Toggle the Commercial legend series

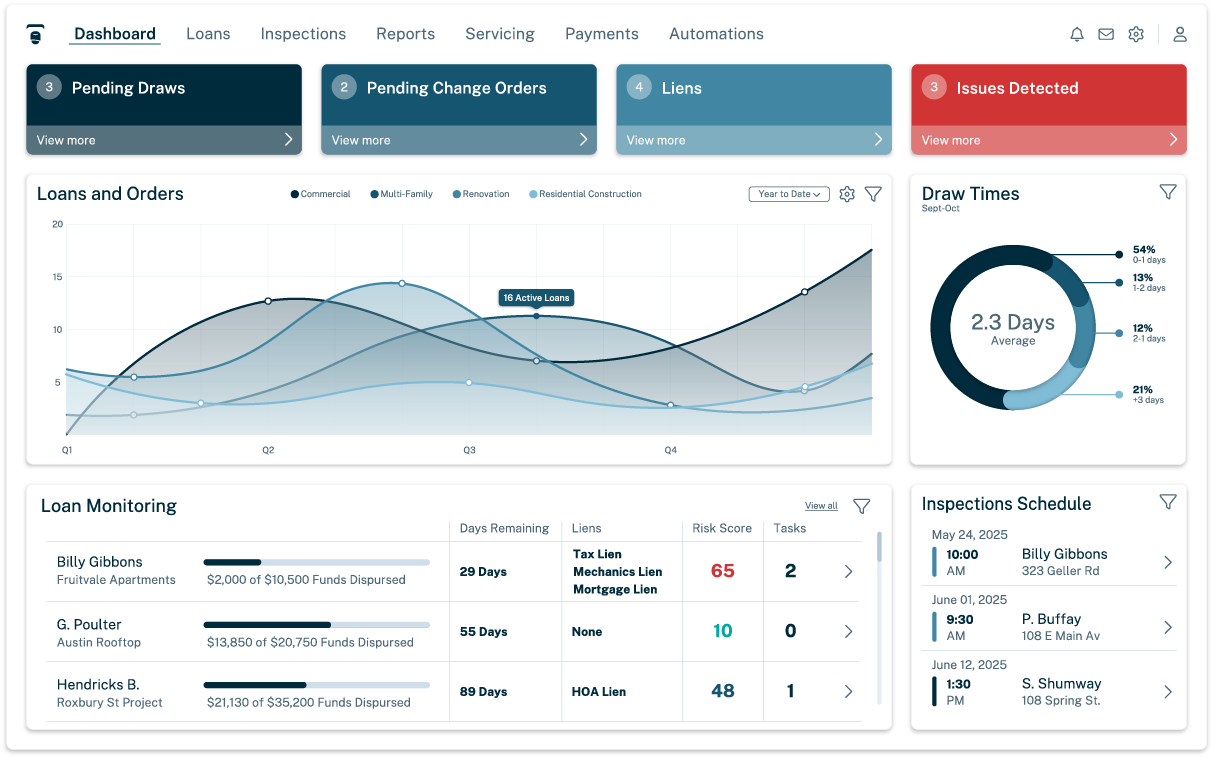(x=321, y=194)
